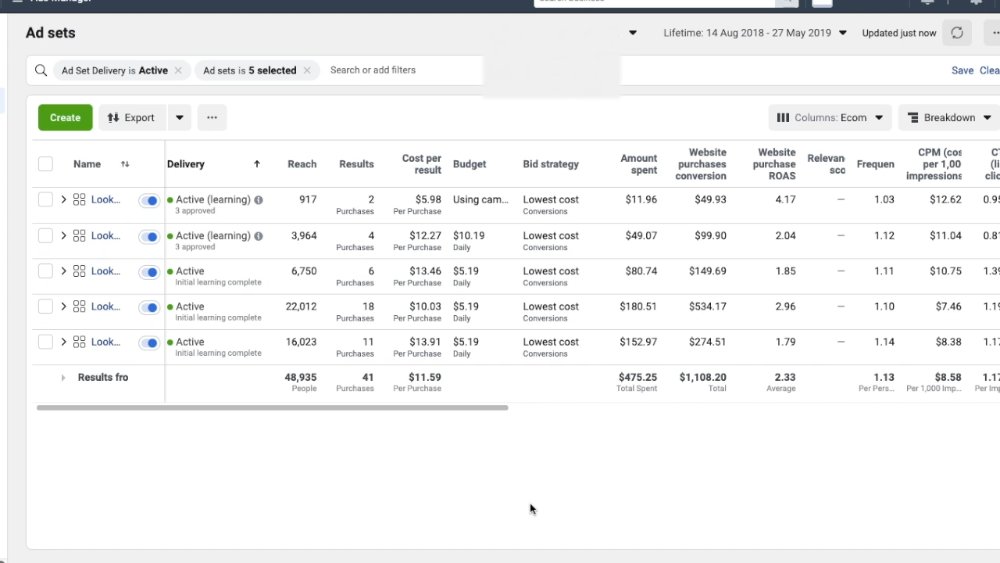
Task: Click the search magnifier icon in filter bar
Action: (x=41, y=70)
